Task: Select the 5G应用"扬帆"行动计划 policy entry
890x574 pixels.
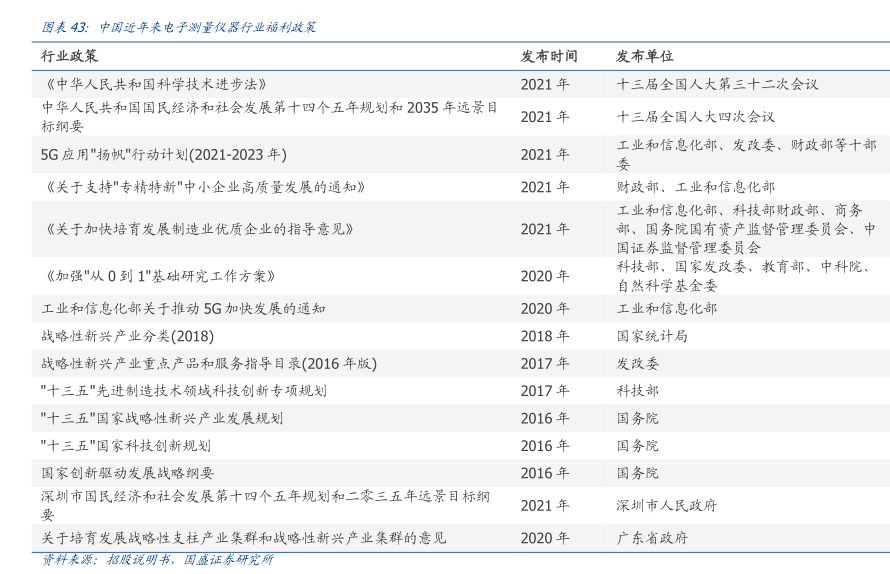Action: coord(163,155)
